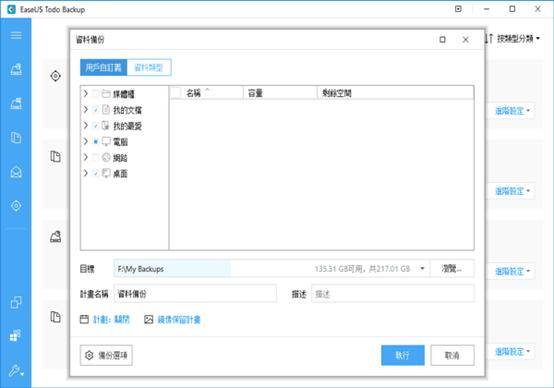Uncheck the 我的文檔 checkbox

click(95, 110)
